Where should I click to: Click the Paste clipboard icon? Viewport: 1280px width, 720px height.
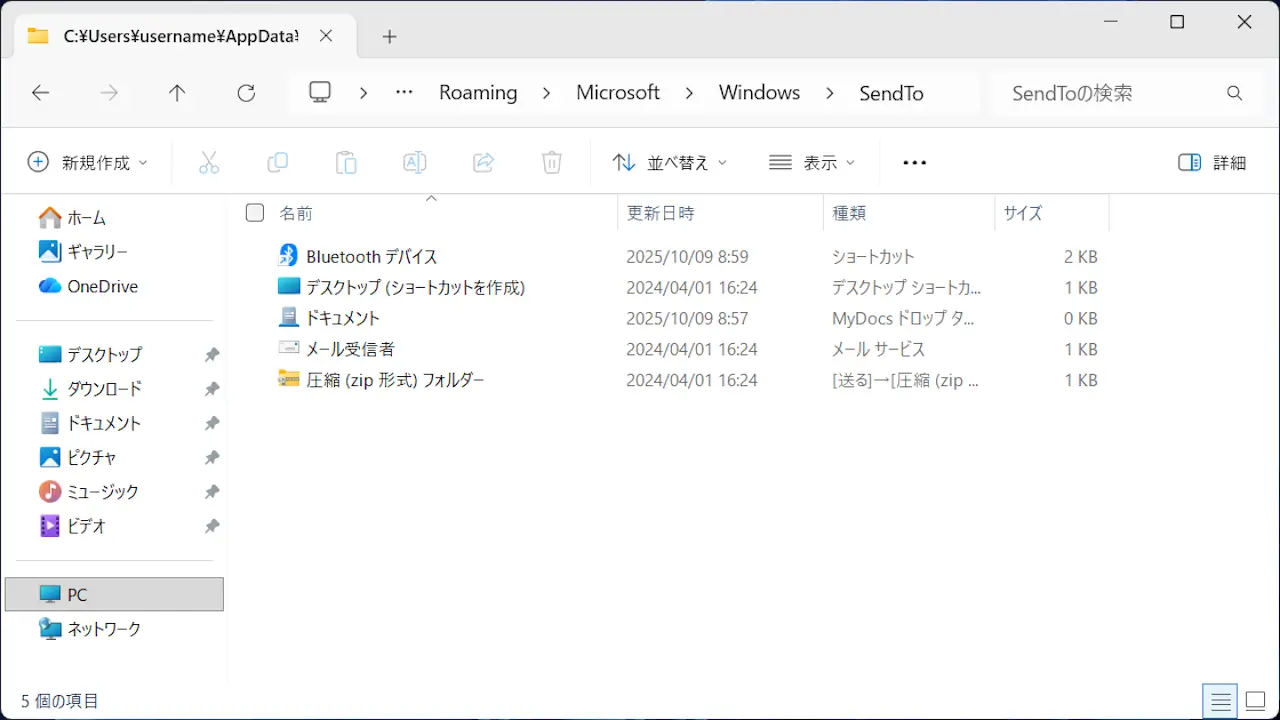click(x=346, y=162)
